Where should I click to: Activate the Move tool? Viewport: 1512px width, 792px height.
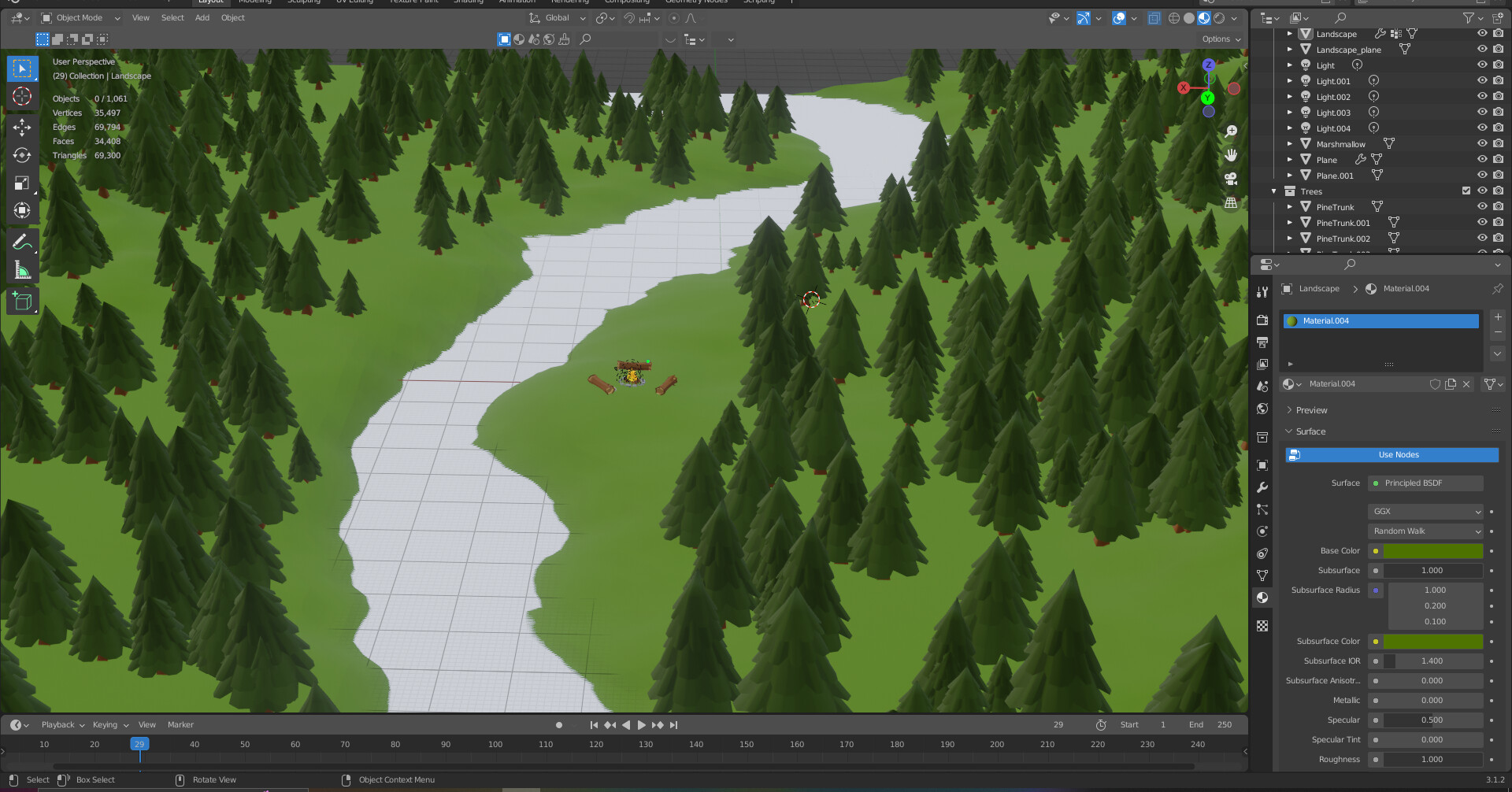tap(22, 128)
